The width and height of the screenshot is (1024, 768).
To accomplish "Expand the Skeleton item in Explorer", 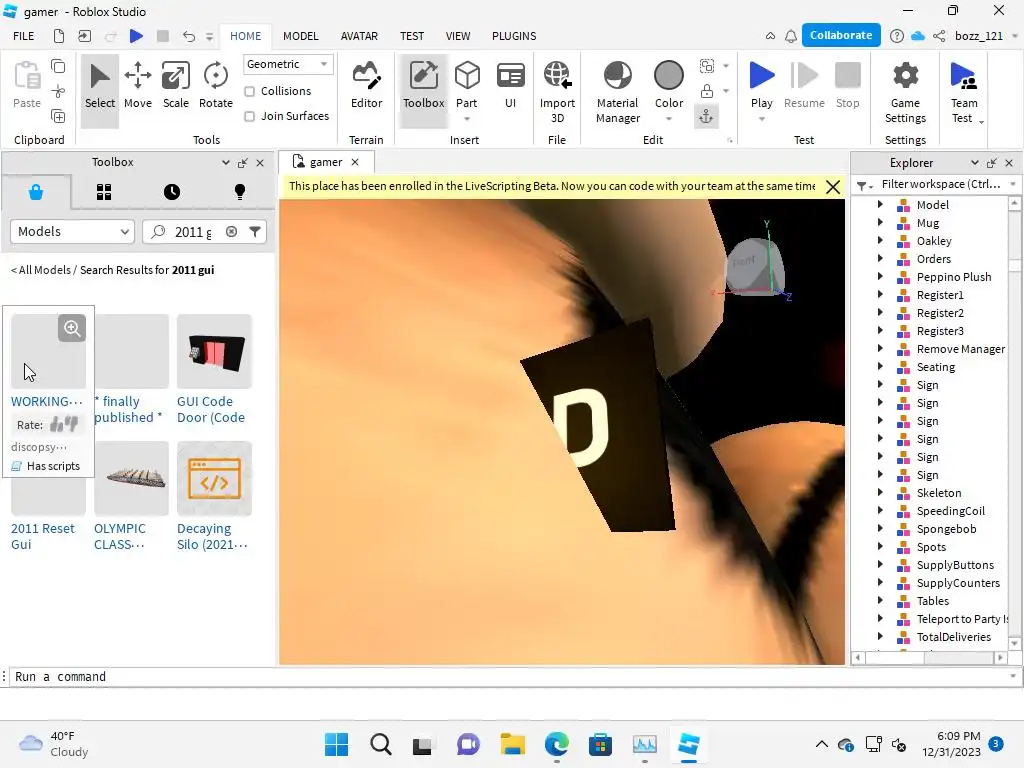I will click(x=880, y=492).
